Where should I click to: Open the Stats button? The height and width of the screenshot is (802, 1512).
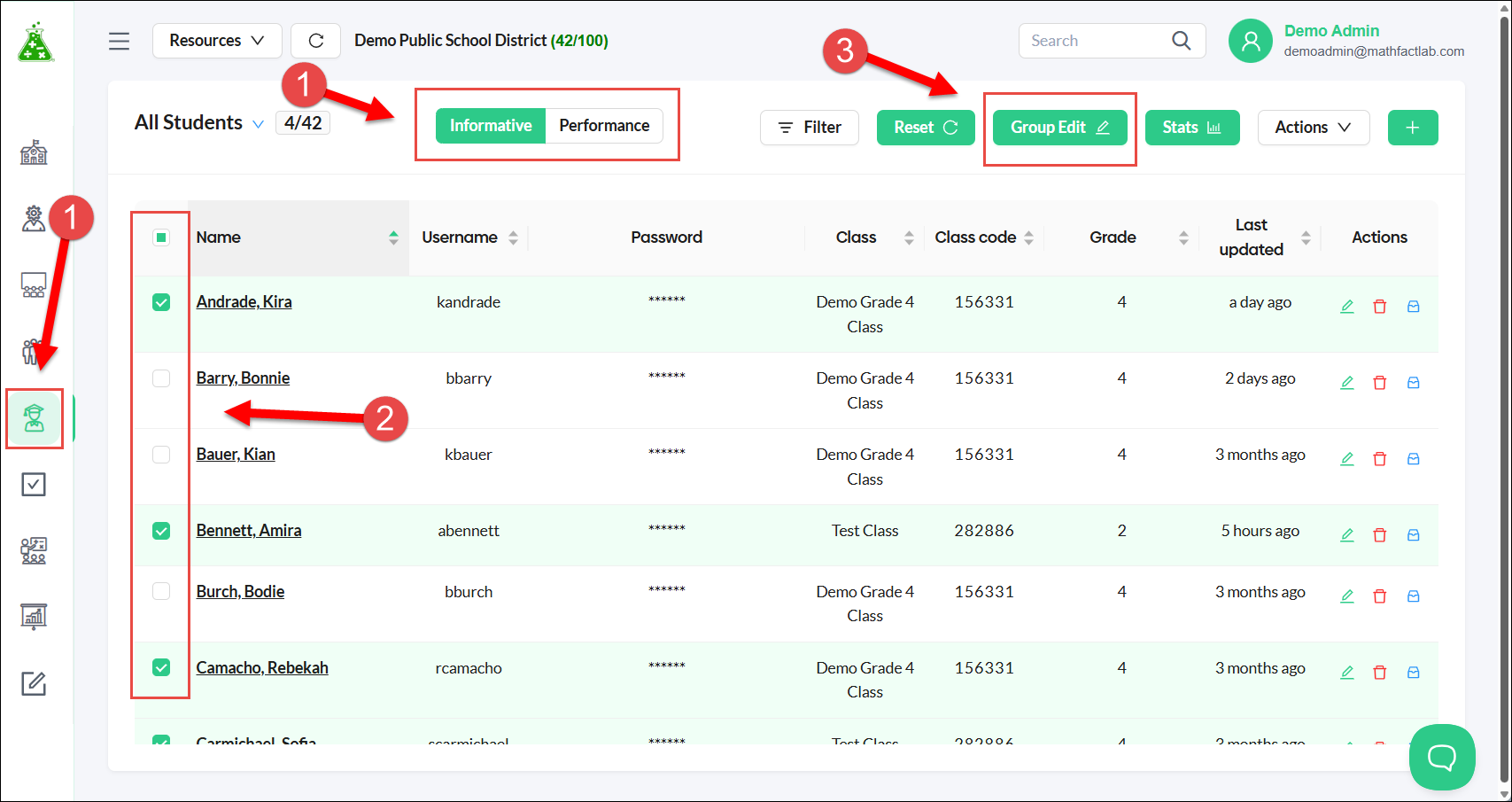(1192, 128)
